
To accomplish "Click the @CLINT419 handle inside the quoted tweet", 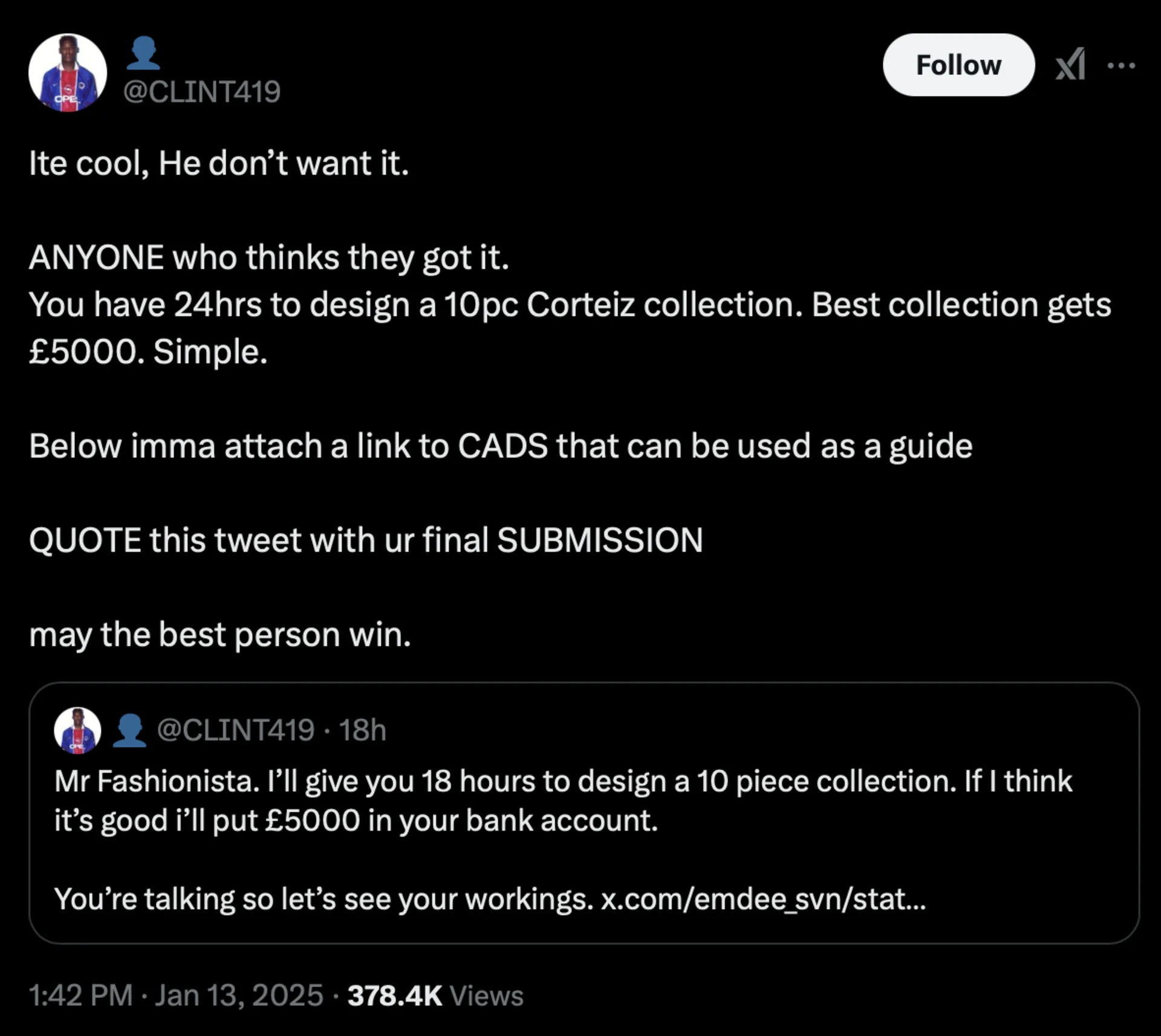I will 236,730.
